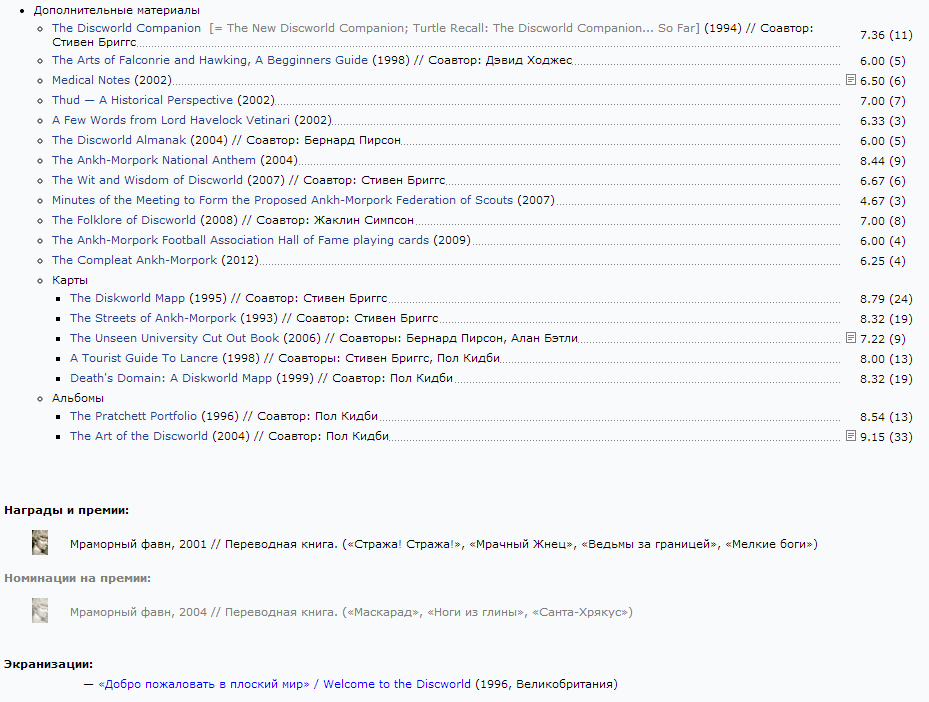
Task: Click rating 8.79 (24) for The Diskworld Mapp
Action: tap(886, 299)
